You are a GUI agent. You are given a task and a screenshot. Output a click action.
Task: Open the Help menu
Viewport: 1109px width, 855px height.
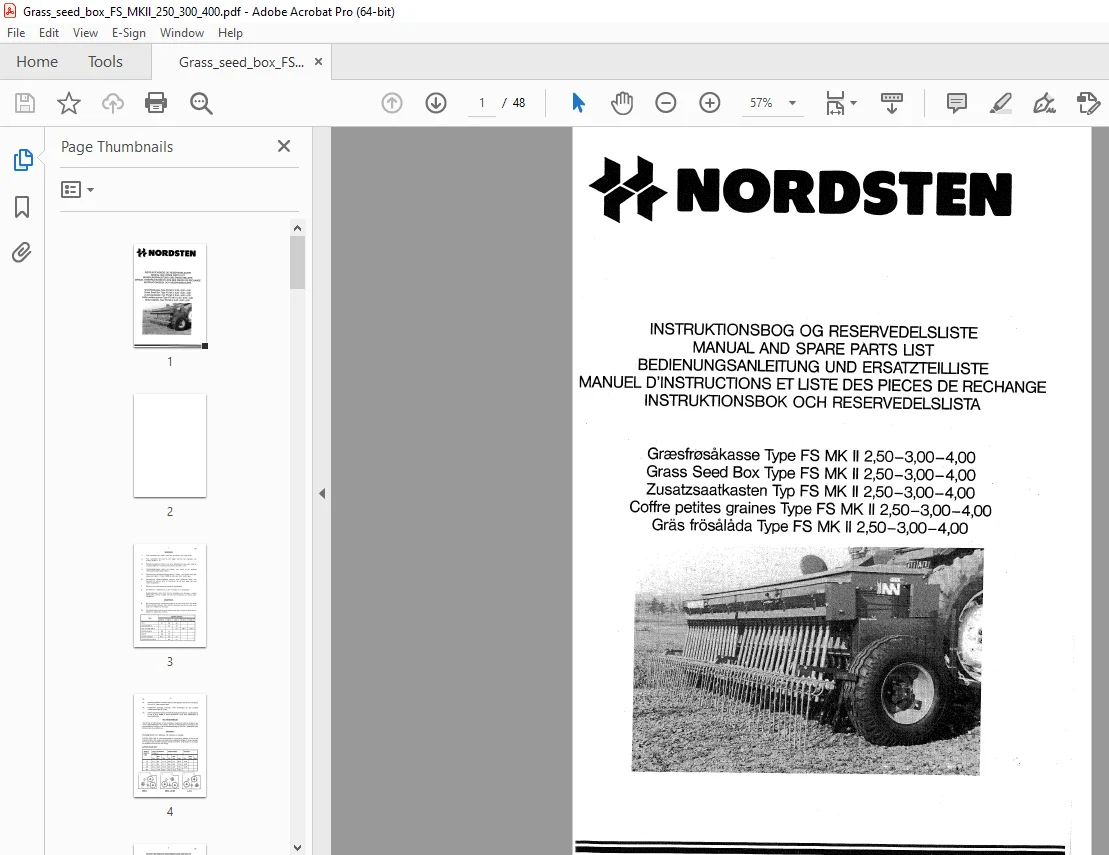pyautogui.click(x=230, y=33)
